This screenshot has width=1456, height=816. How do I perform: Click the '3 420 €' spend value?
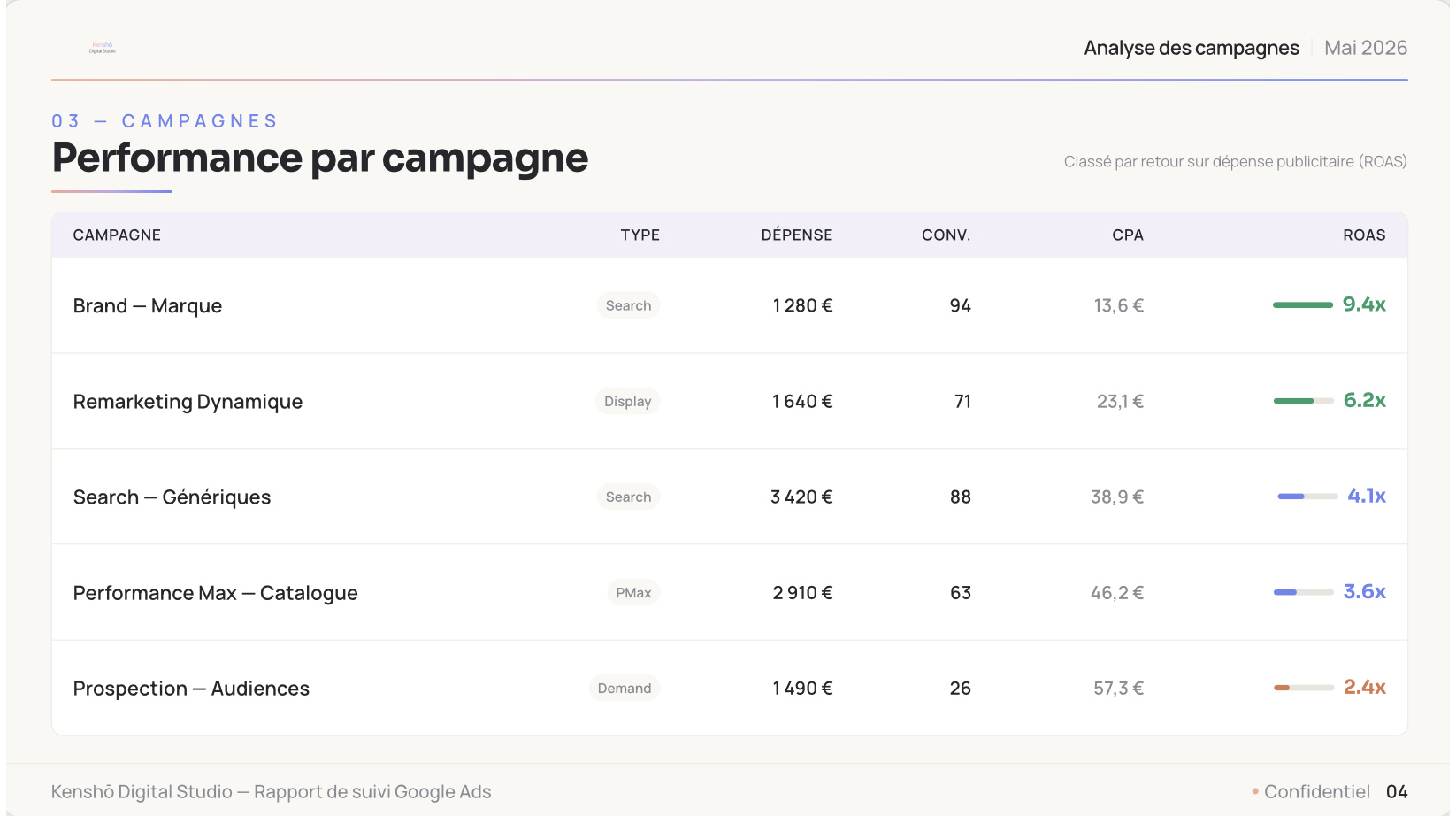click(x=801, y=497)
